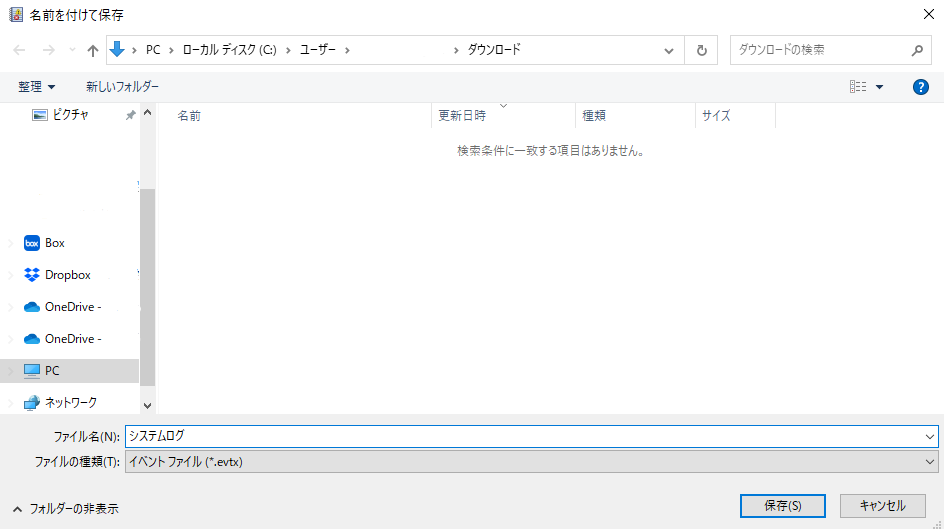Expand chevron after ユーザー in breadcrumb

click(347, 51)
